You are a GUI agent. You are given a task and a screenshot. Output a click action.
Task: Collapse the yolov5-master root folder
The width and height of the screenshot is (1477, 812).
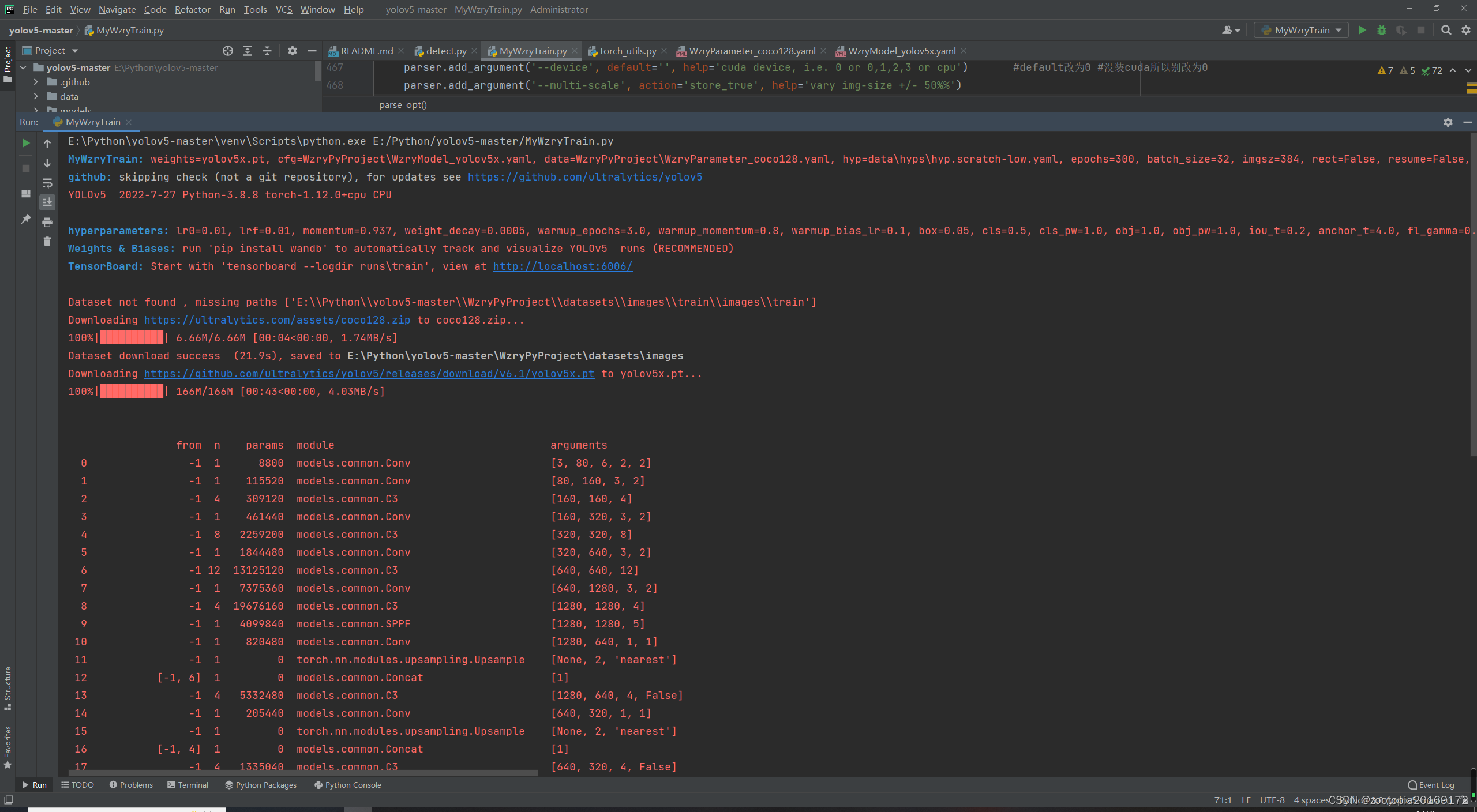(x=23, y=67)
